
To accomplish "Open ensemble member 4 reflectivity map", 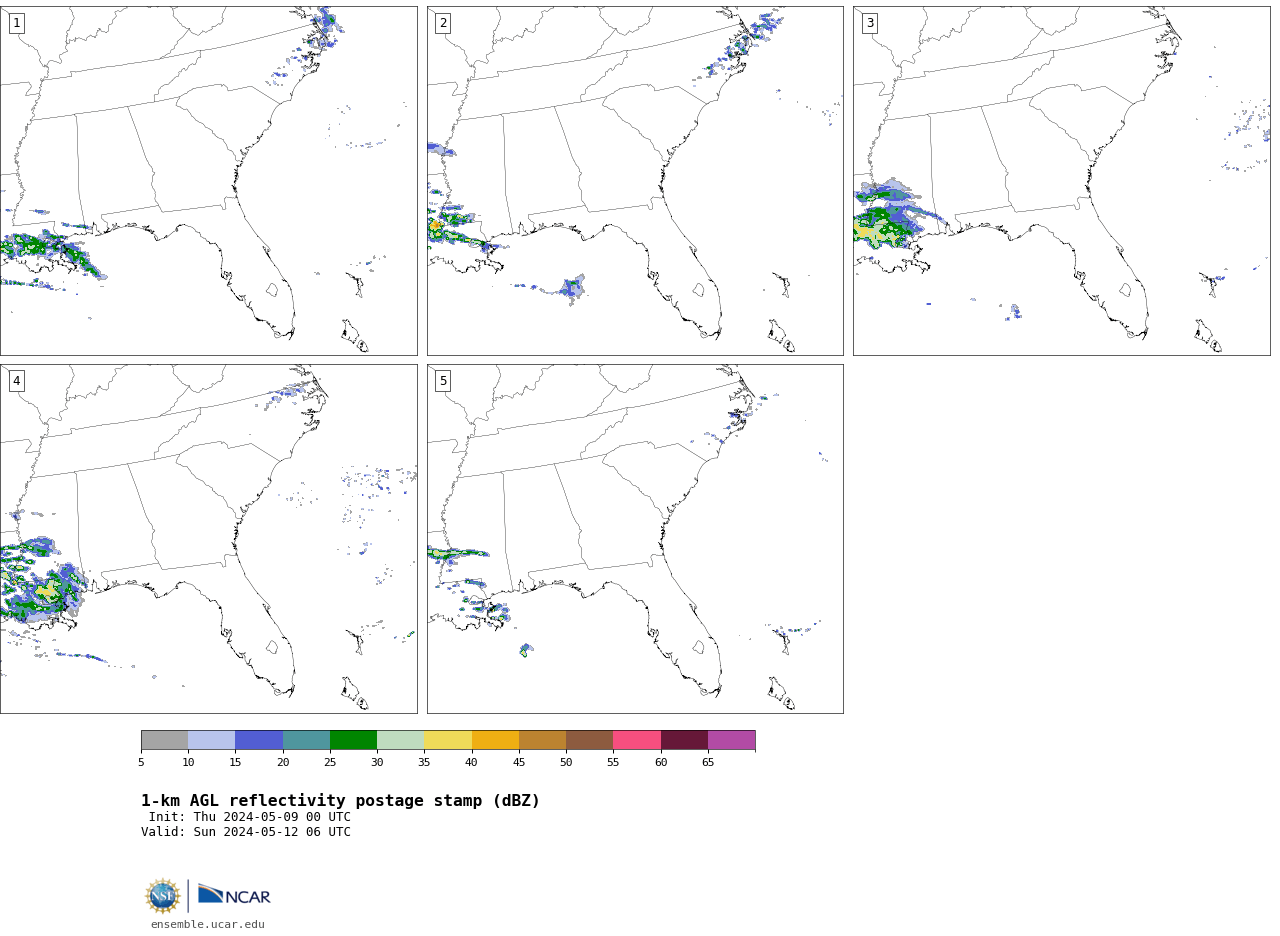I will [x=208, y=539].
